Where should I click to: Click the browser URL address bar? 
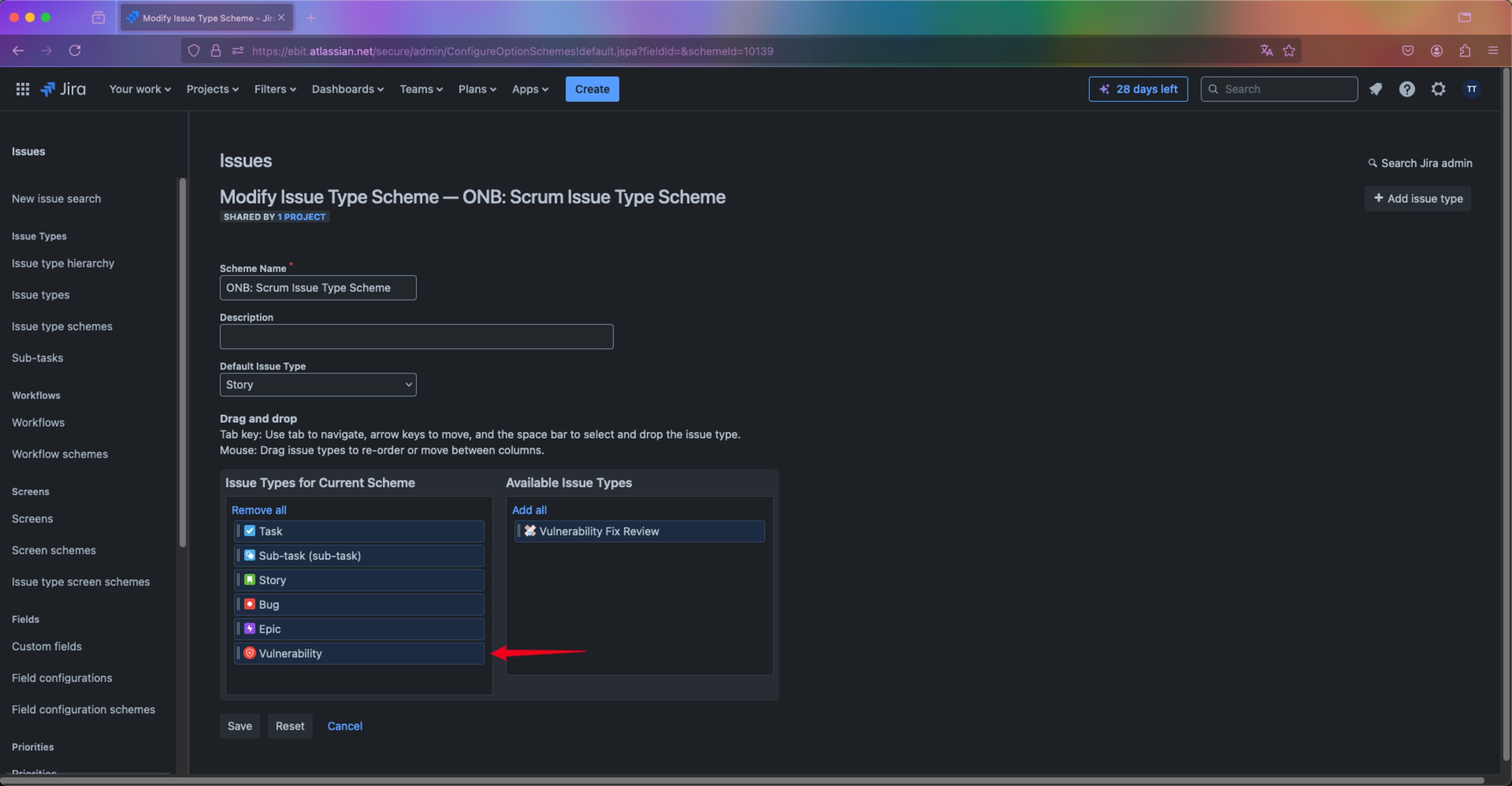[x=741, y=50]
